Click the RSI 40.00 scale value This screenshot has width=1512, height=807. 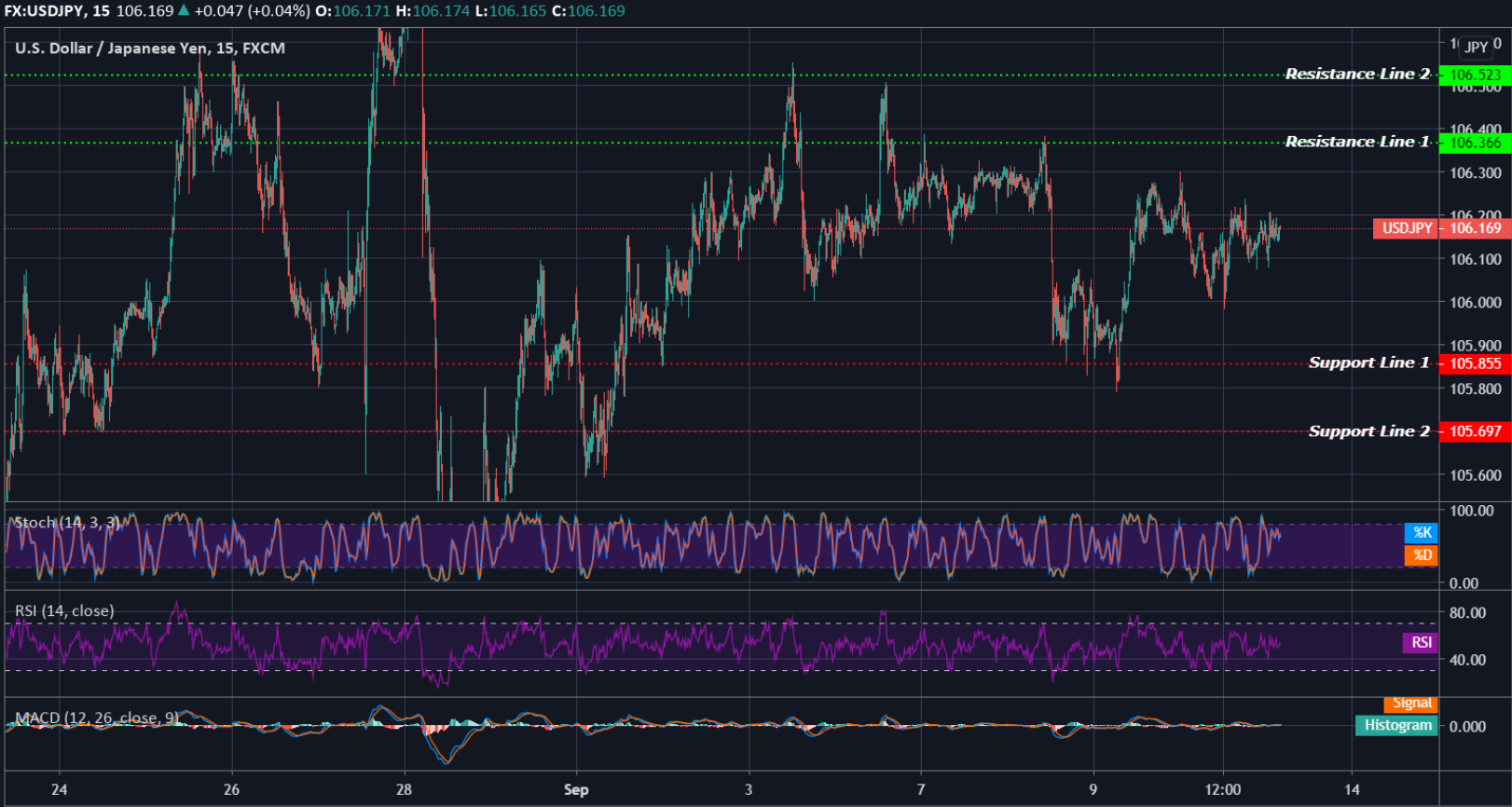(x=1467, y=660)
